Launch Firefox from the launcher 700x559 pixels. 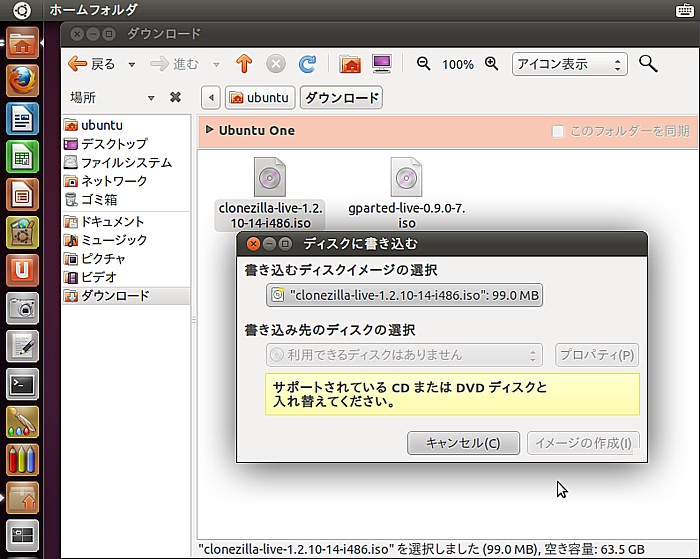click(22, 81)
